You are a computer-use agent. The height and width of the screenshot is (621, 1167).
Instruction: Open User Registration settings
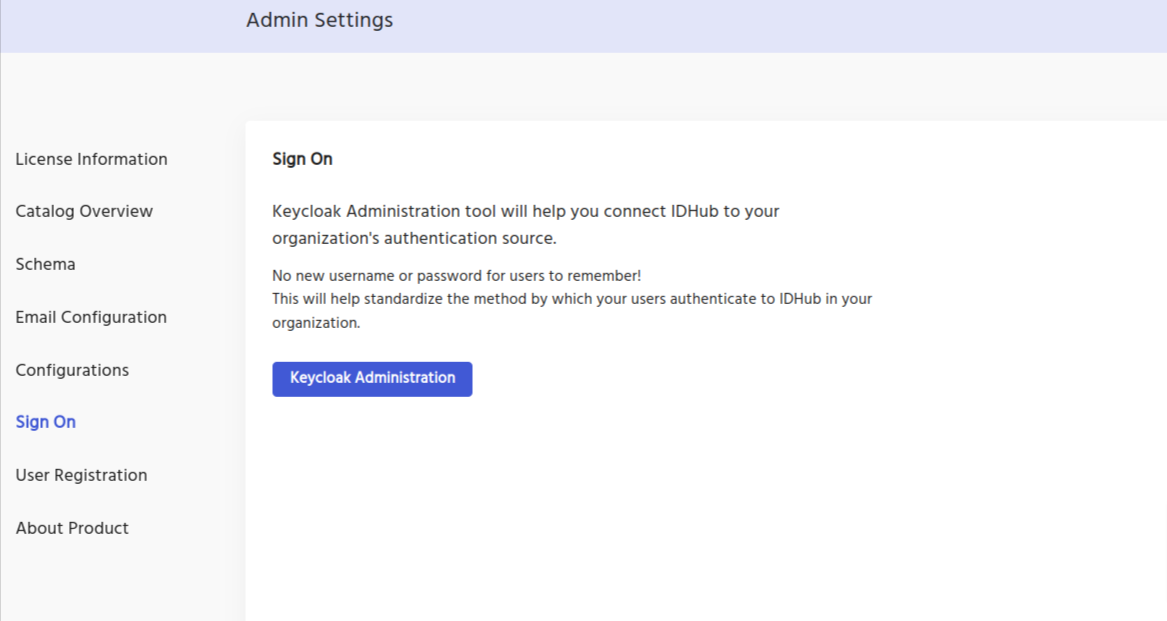[x=81, y=475]
